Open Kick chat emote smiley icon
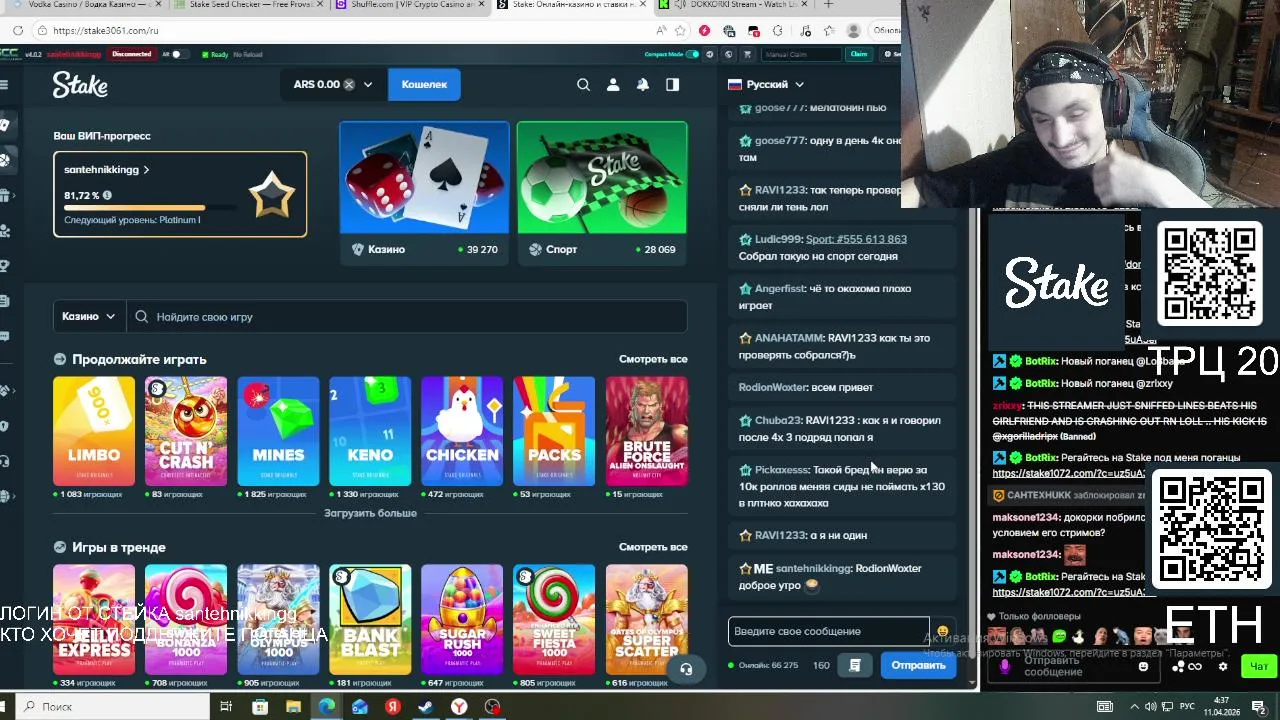This screenshot has width=1280, height=720. [x=1143, y=667]
